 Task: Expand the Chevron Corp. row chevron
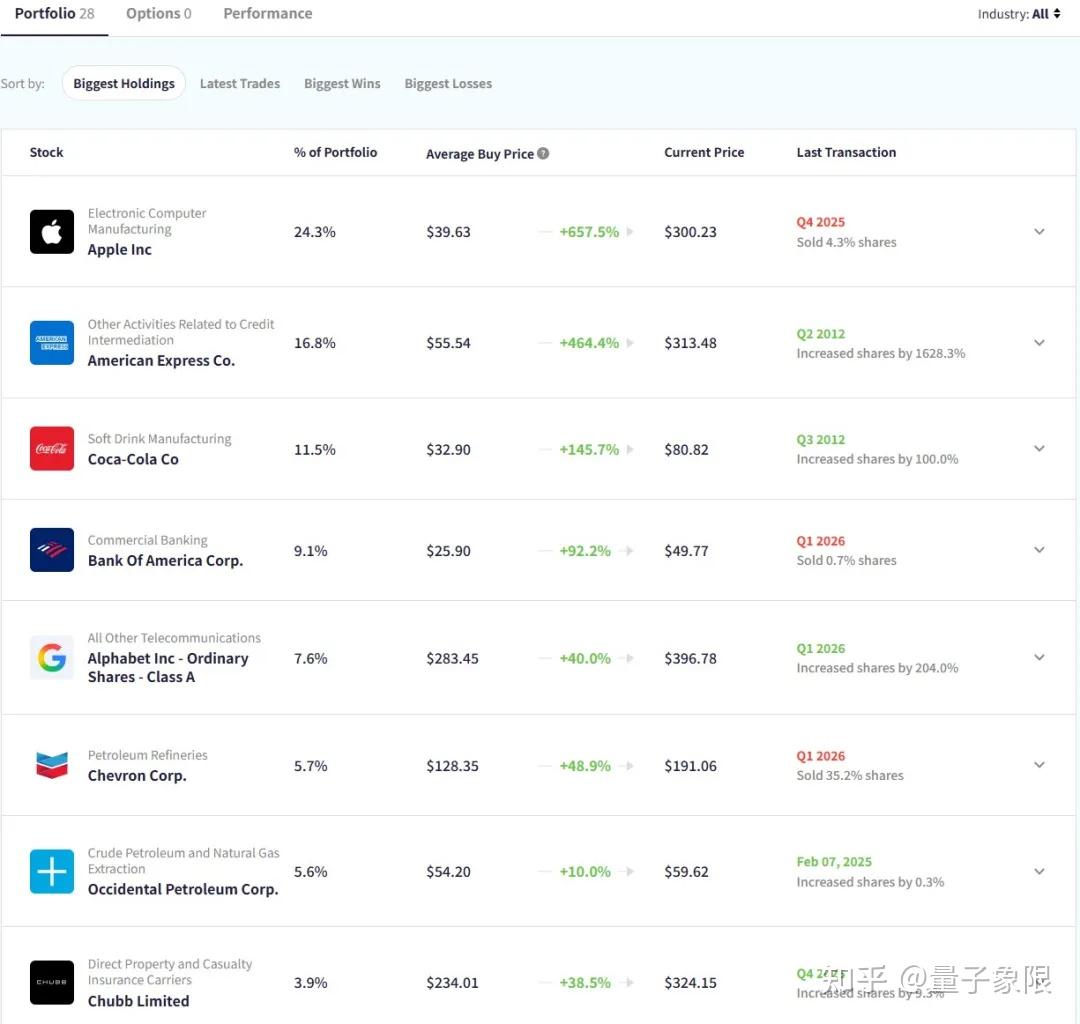pos(1039,764)
